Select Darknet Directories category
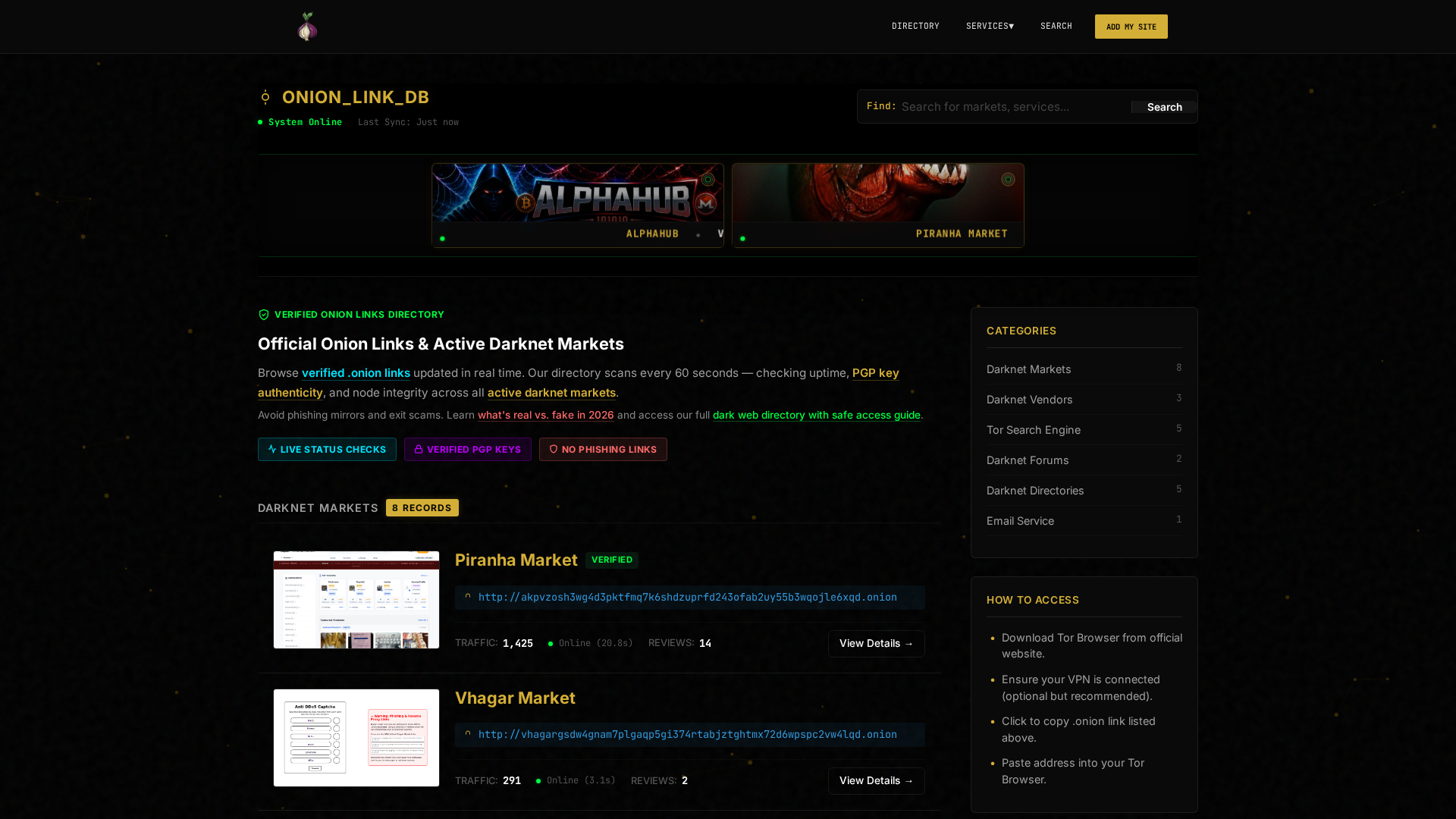 tap(1084, 491)
